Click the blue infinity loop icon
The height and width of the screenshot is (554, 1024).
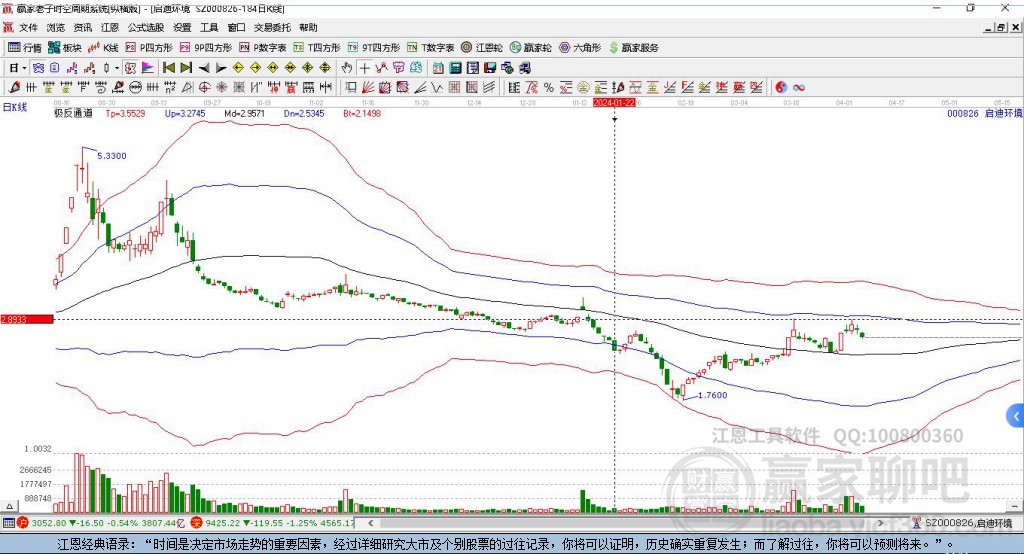798,87
